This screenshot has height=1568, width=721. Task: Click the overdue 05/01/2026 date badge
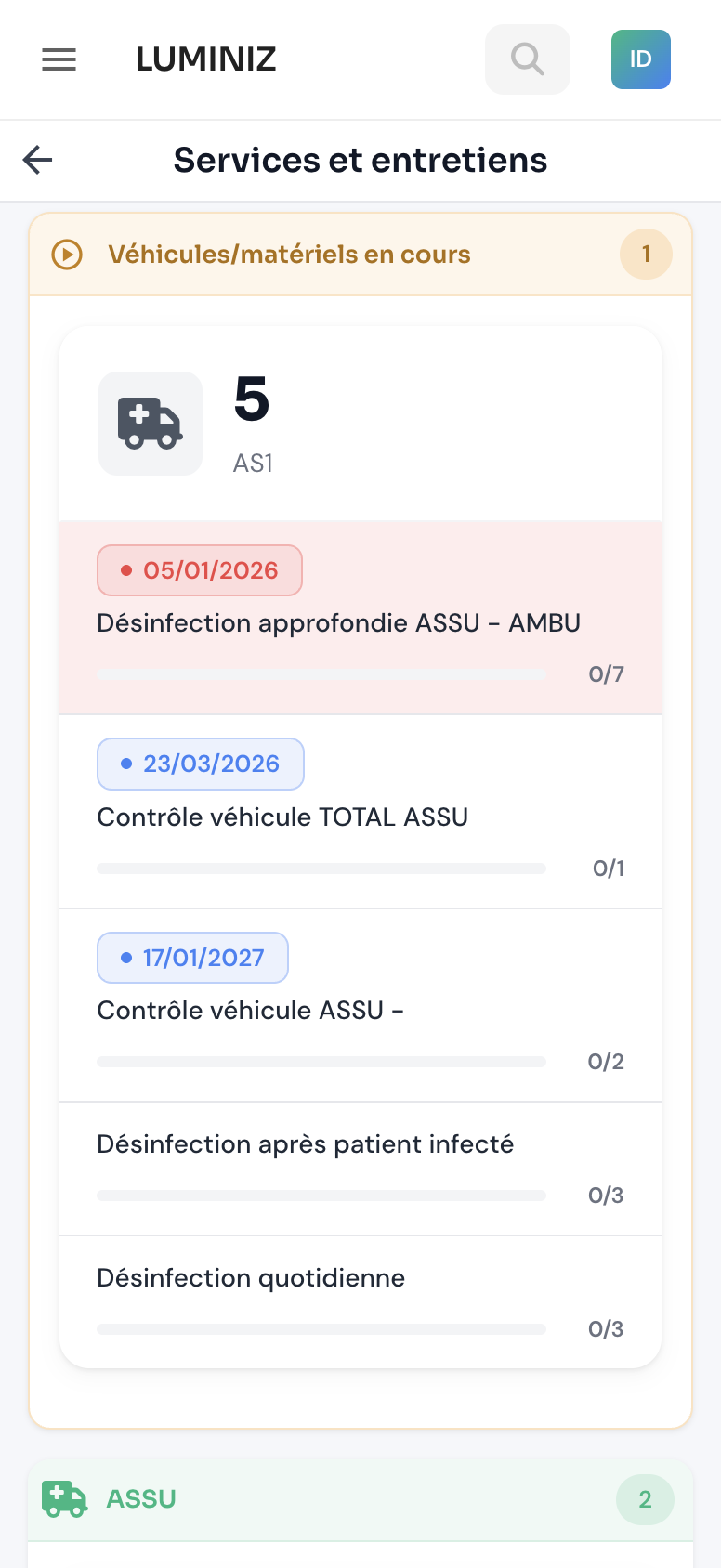pos(200,570)
